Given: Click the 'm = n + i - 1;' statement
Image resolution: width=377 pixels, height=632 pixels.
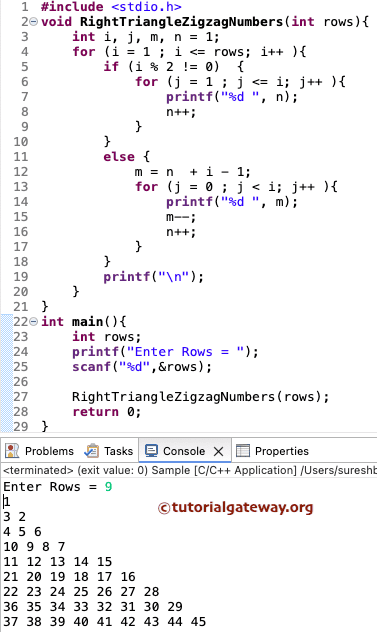Looking at the screenshot, I should pos(193,172).
